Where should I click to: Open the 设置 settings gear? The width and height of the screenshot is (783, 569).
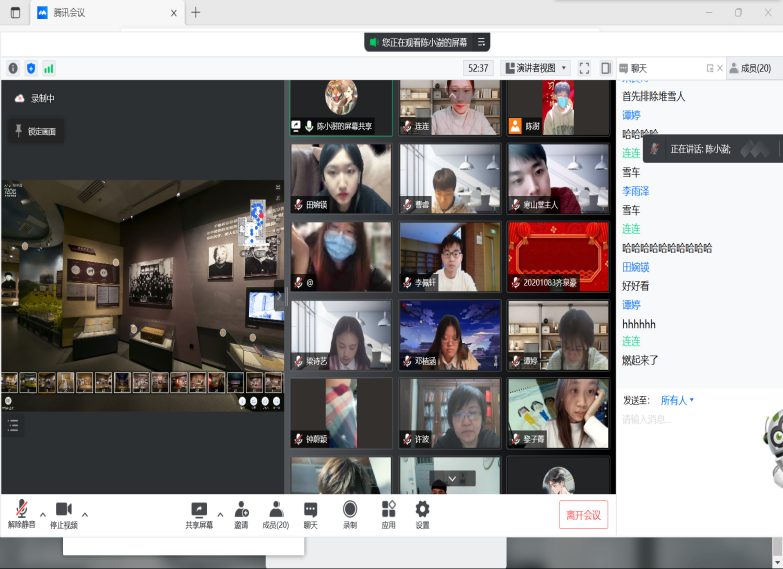pyautogui.click(x=423, y=510)
